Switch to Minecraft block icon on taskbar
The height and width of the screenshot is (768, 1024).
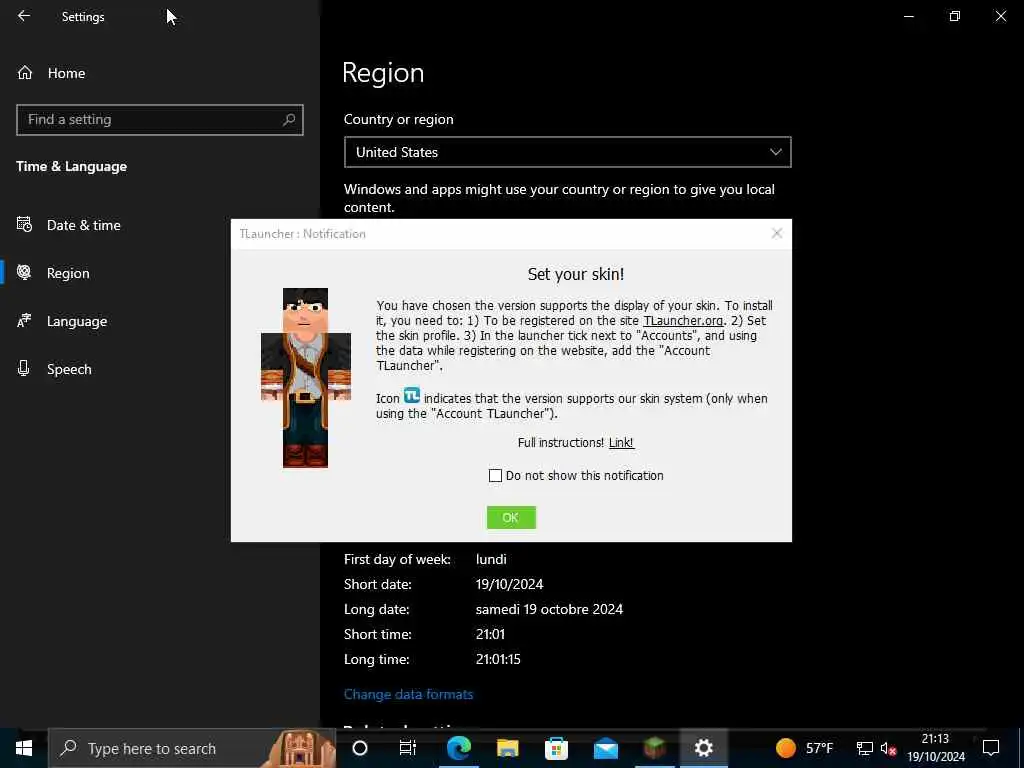pos(654,748)
